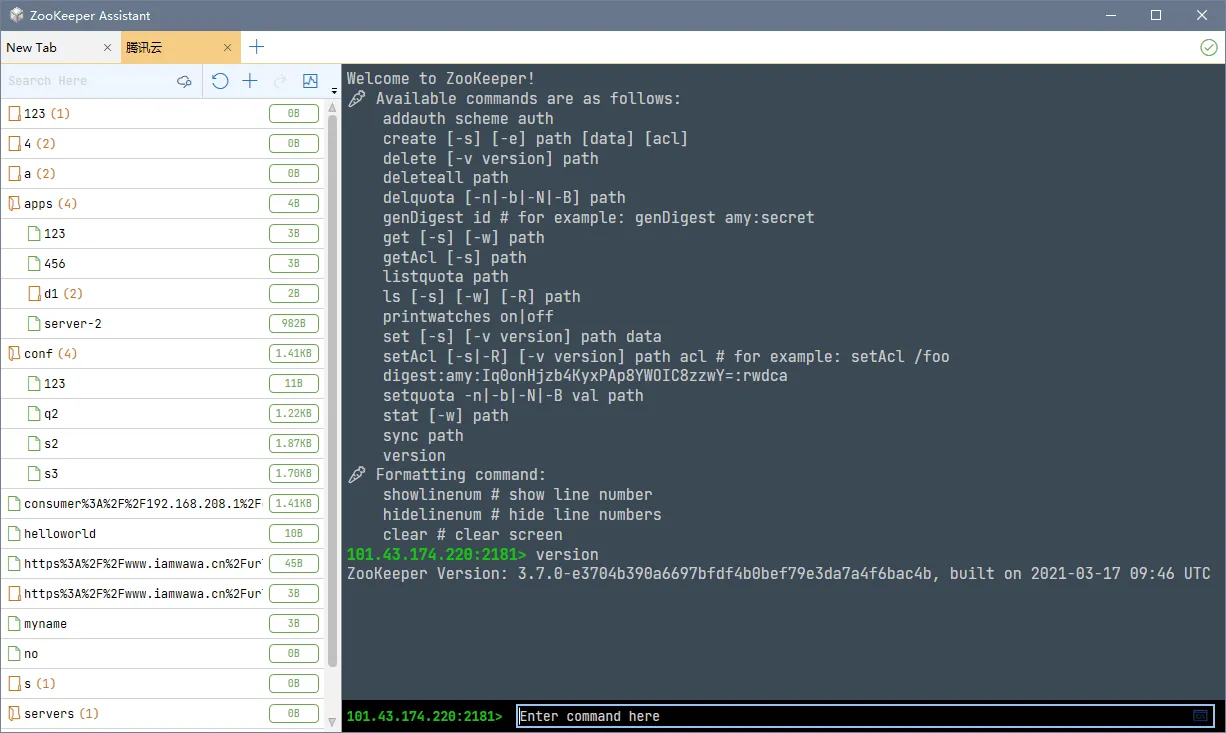This screenshot has width=1226, height=733.
Task: Open a new connection tab with plus
Action: pyautogui.click(x=257, y=47)
